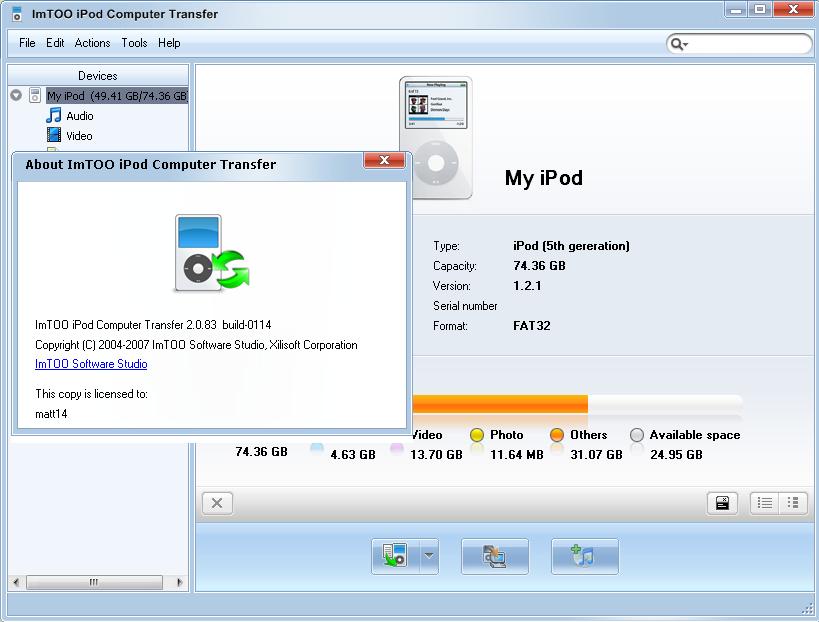Visit the ImTOO Software Studio link

click(x=91, y=364)
